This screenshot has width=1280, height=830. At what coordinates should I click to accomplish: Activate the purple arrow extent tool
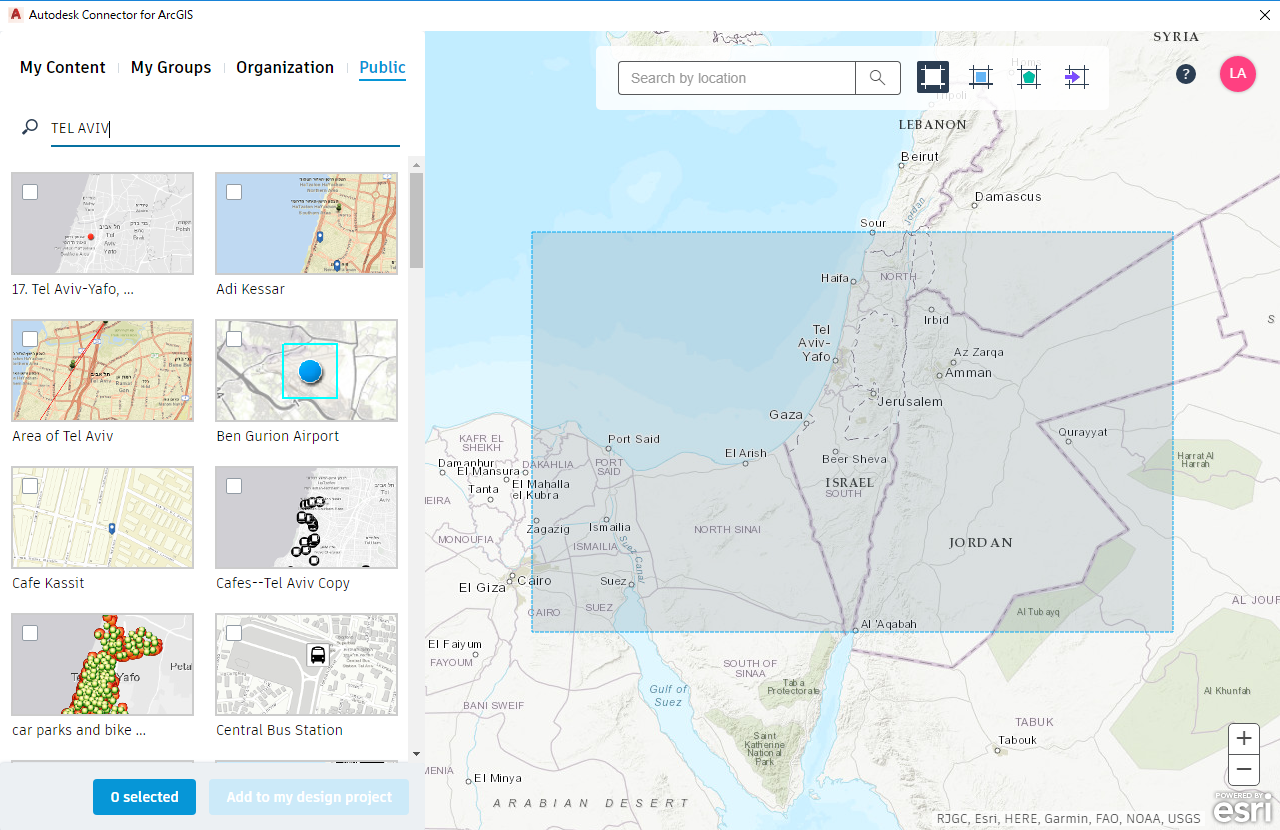(x=1076, y=77)
